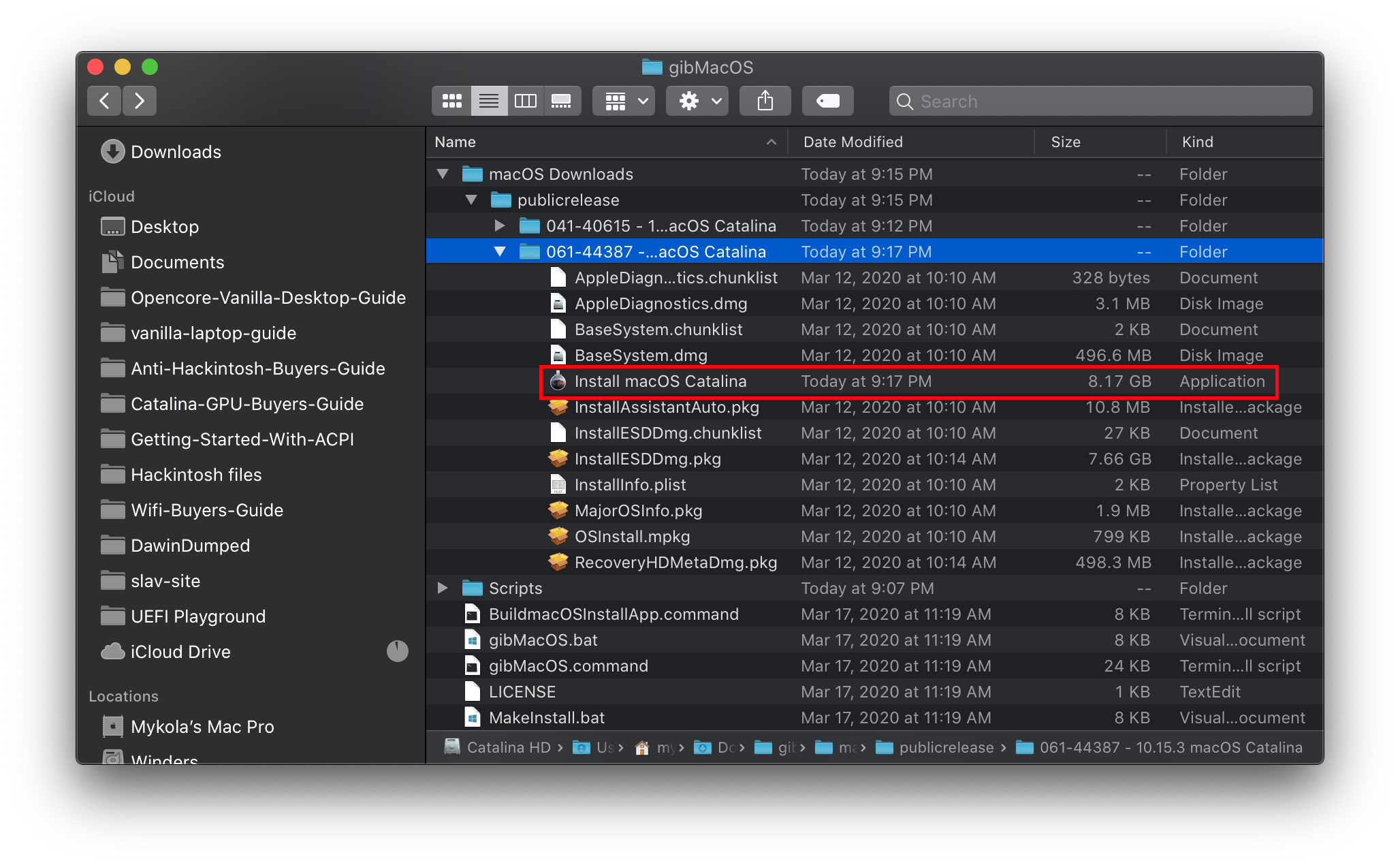Select the AppleDiagn...tics.chunklist document
Viewport: 1400px width, 865px height.
pos(874,277)
